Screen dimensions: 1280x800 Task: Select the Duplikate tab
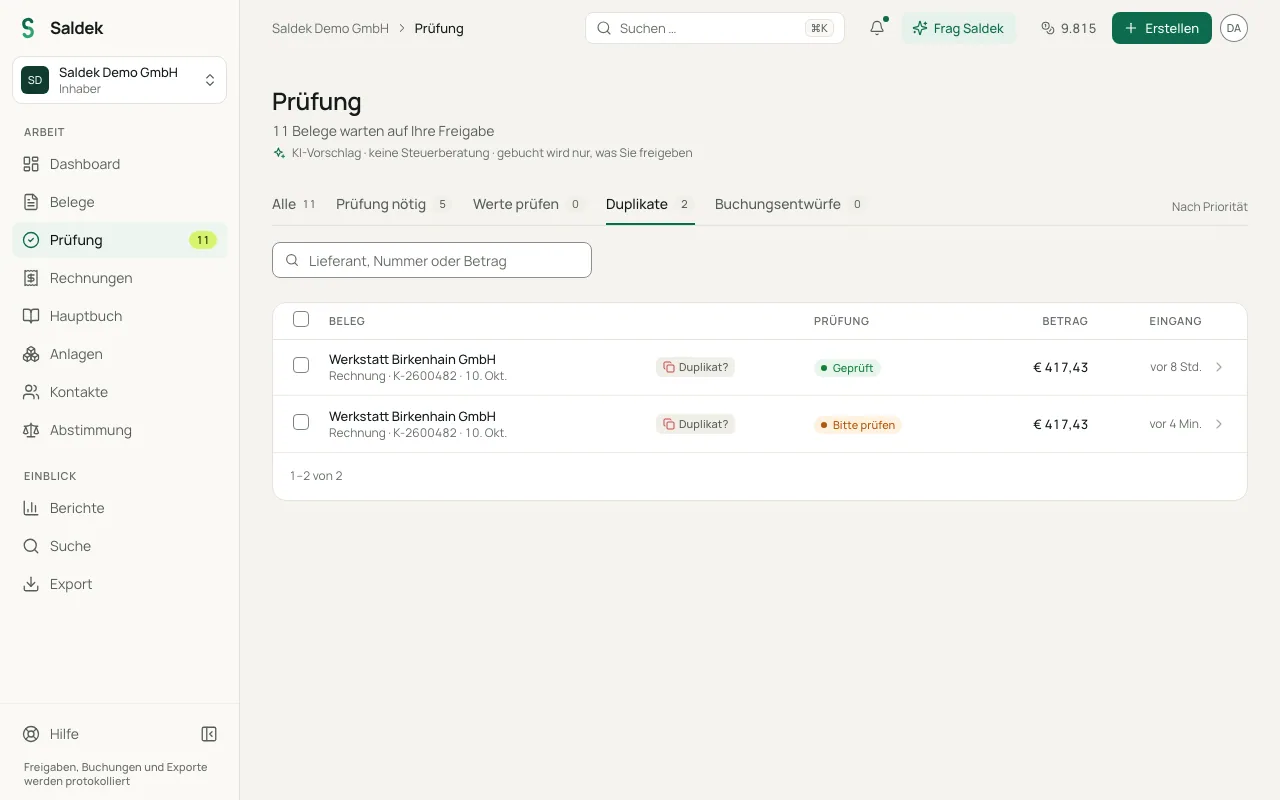(x=650, y=205)
